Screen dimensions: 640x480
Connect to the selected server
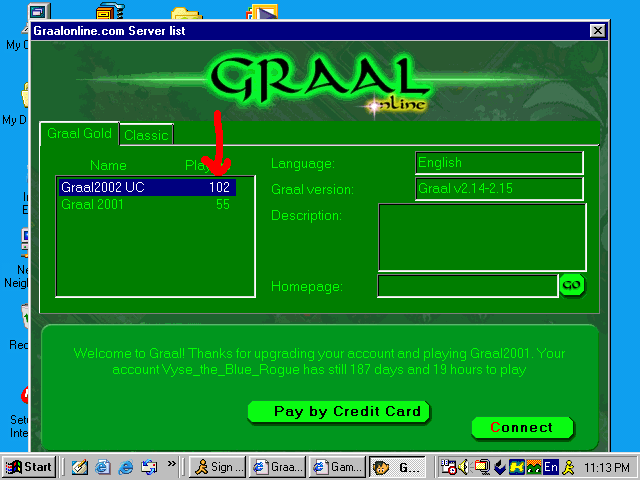(522, 428)
